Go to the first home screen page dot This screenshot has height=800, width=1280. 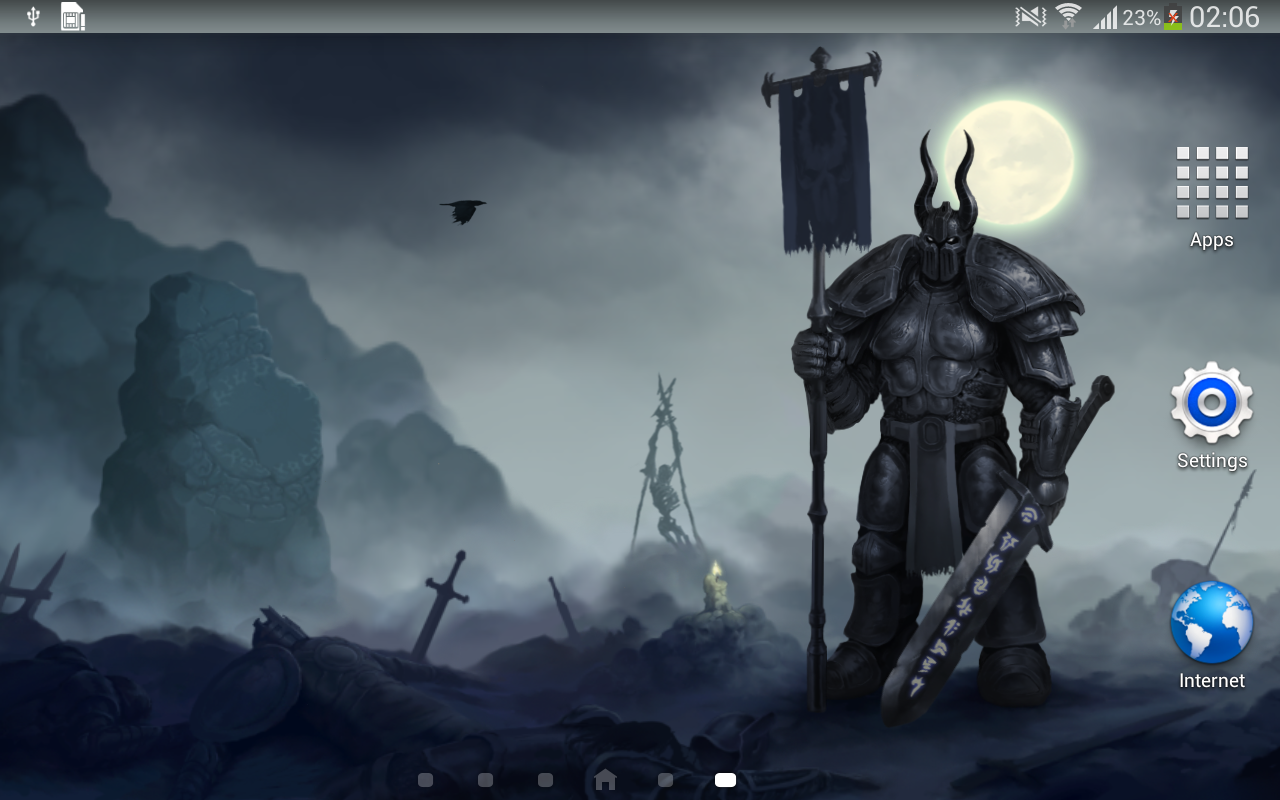[425, 780]
